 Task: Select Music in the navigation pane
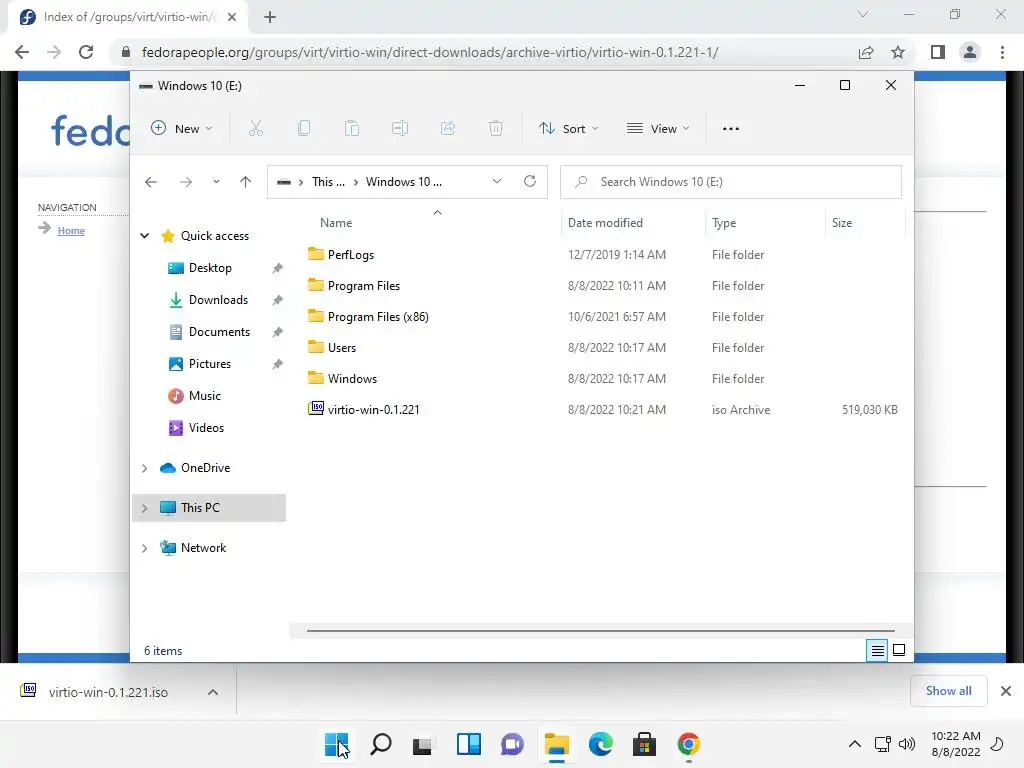(x=204, y=396)
